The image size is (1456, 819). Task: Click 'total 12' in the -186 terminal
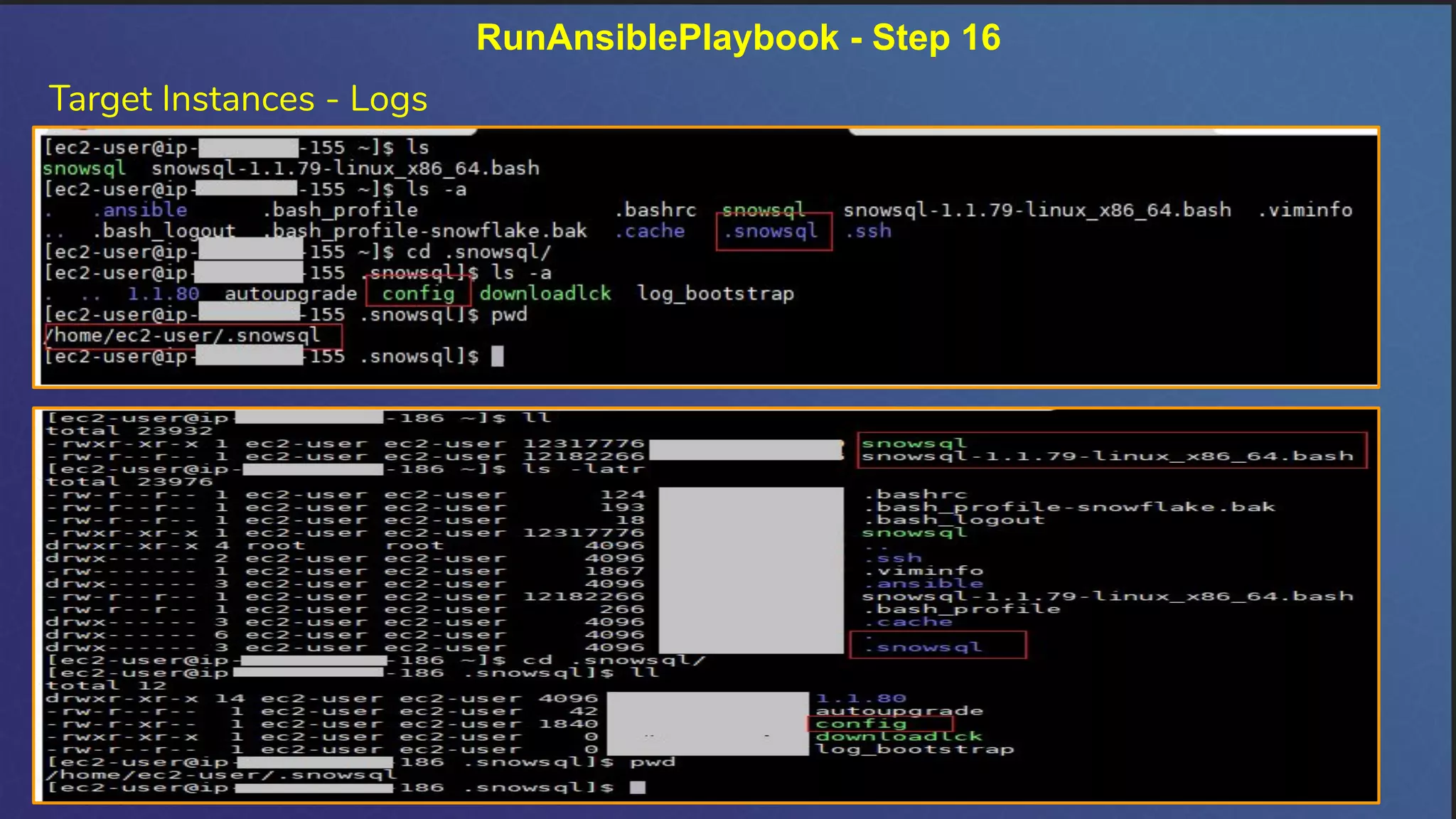click(106, 686)
